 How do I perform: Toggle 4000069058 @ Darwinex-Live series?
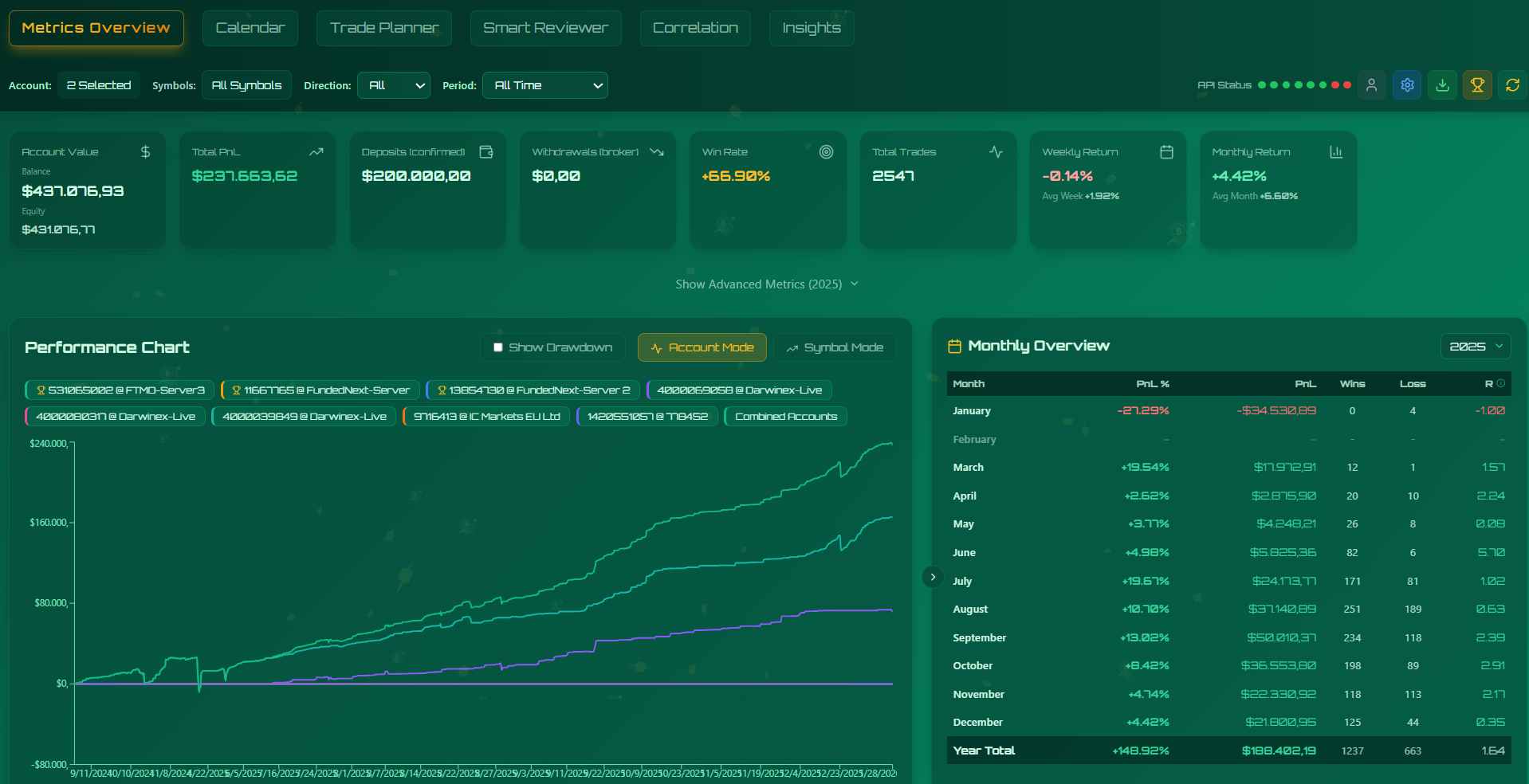(739, 390)
